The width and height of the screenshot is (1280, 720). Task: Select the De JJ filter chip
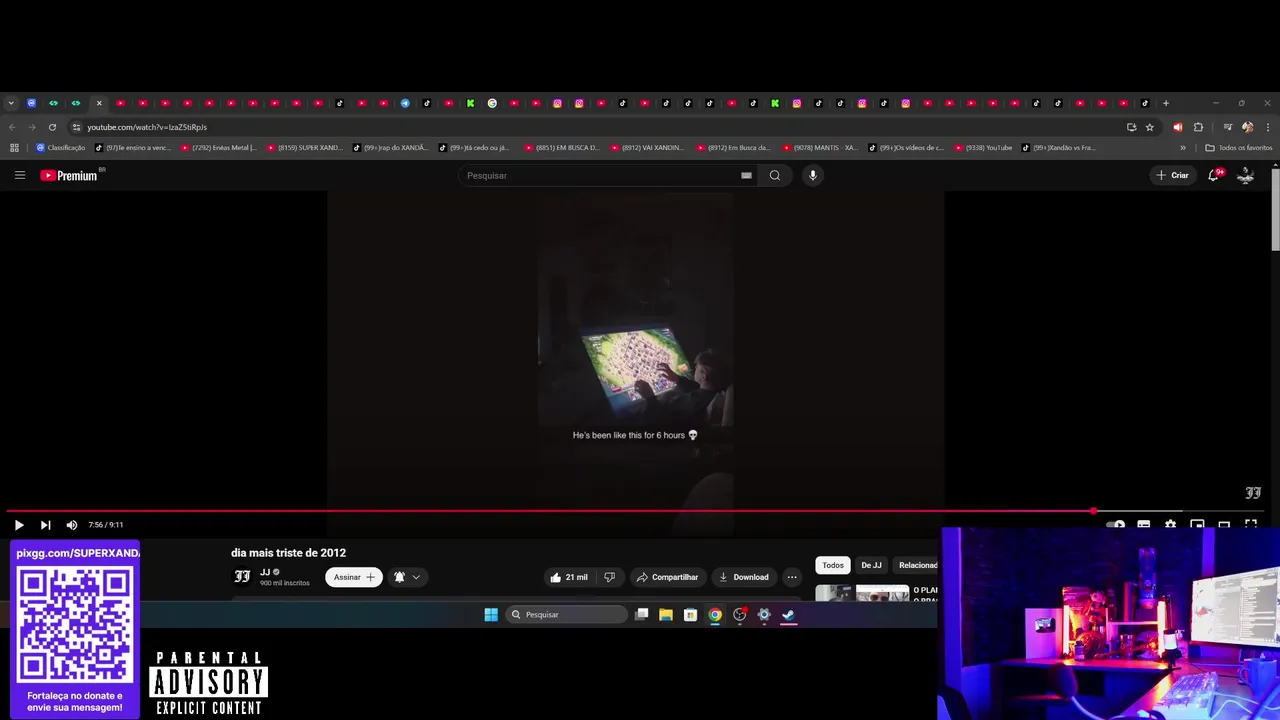(x=872, y=565)
